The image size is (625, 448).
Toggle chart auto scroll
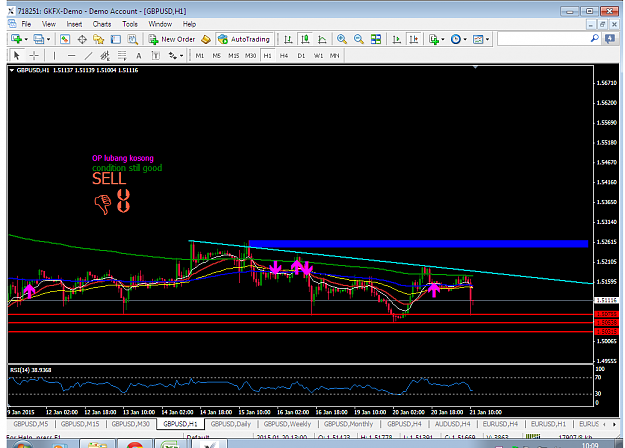point(397,39)
